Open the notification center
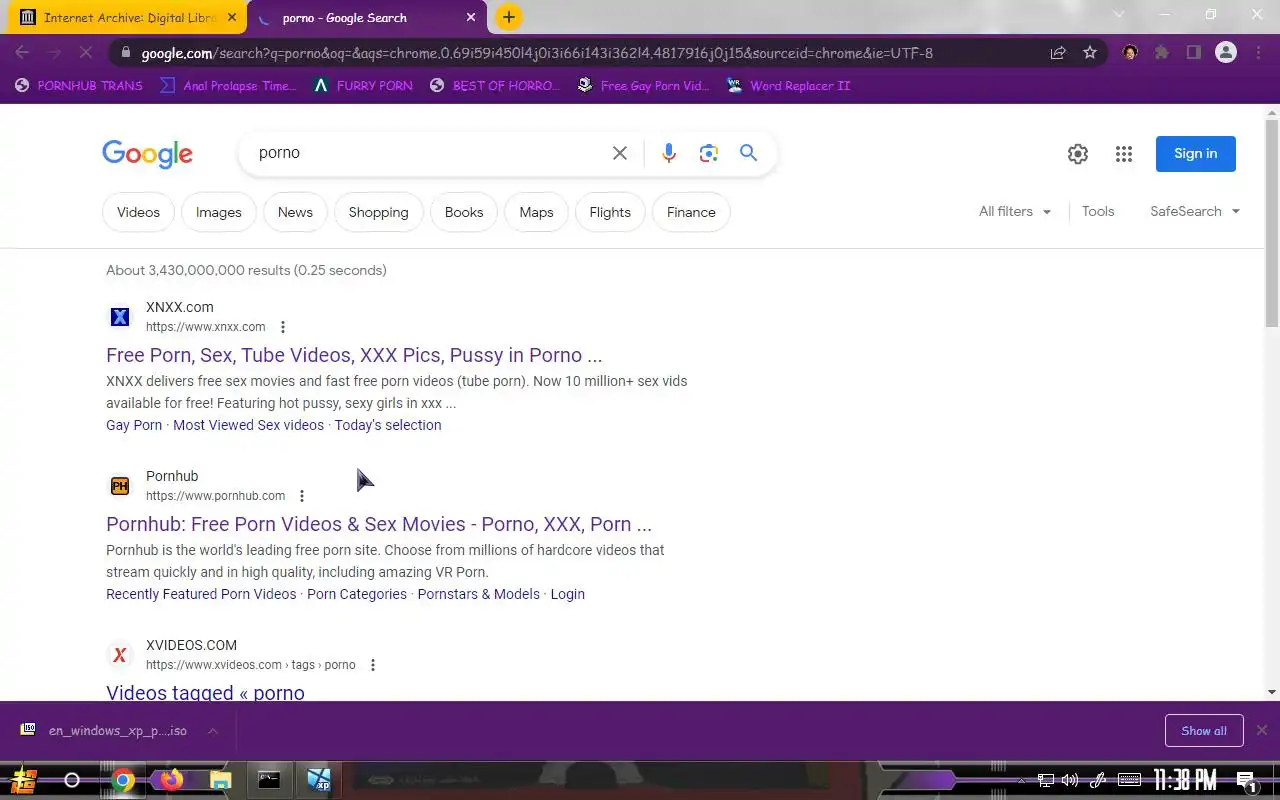The width and height of the screenshot is (1280, 800). [1246, 780]
